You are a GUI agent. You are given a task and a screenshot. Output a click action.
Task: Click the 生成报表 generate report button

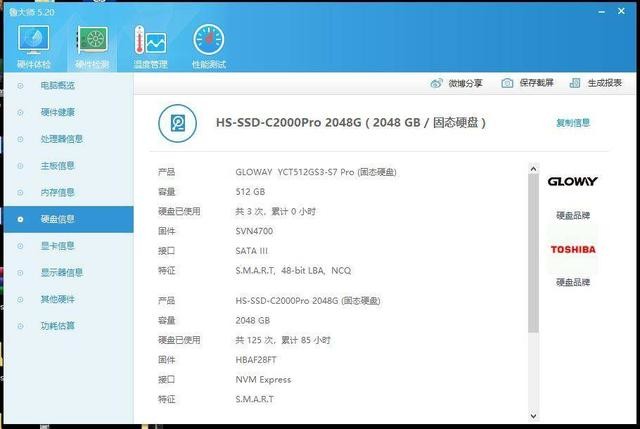(x=596, y=83)
